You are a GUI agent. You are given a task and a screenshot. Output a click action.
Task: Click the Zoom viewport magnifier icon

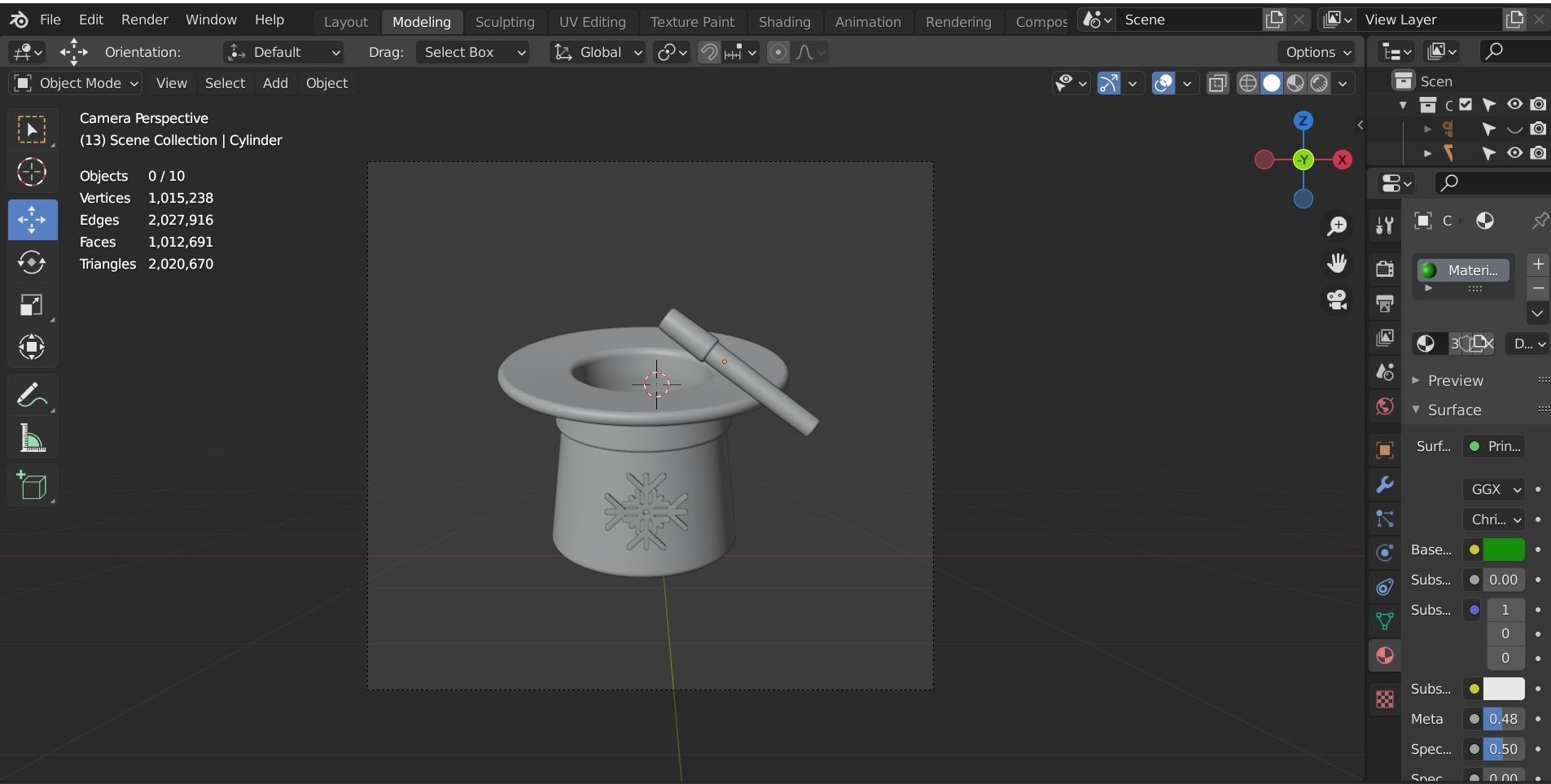click(1337, 226)
